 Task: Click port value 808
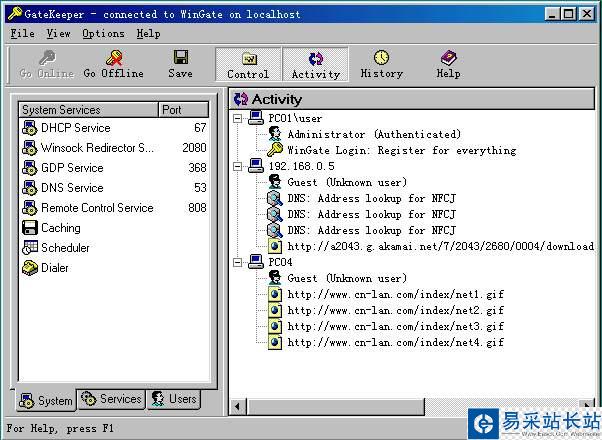coord(197,208)
